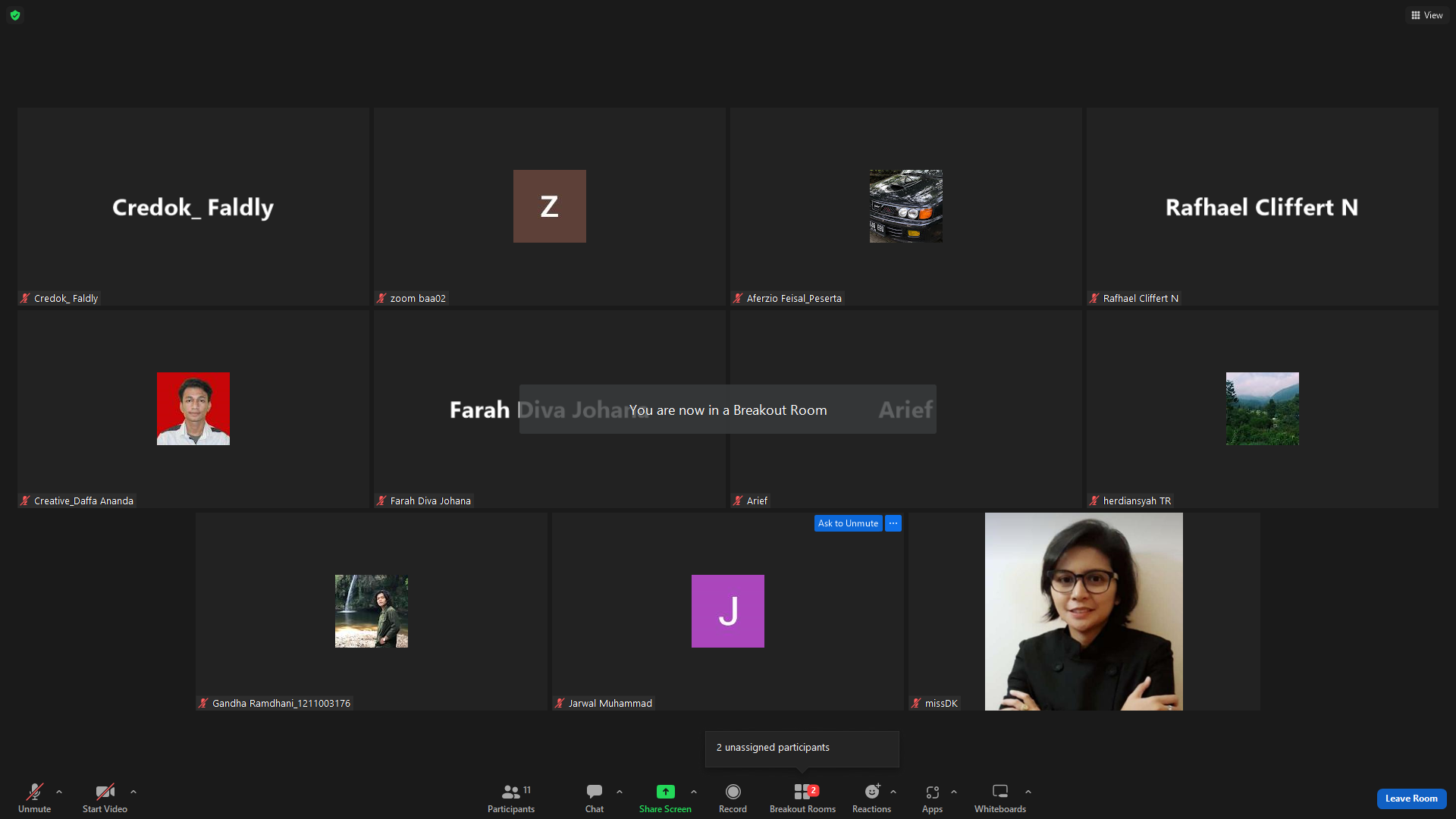This screenshot has width=1456, height=819.
Task: Open Breakout Rooms icon
Action: click(x=802, y=792)
